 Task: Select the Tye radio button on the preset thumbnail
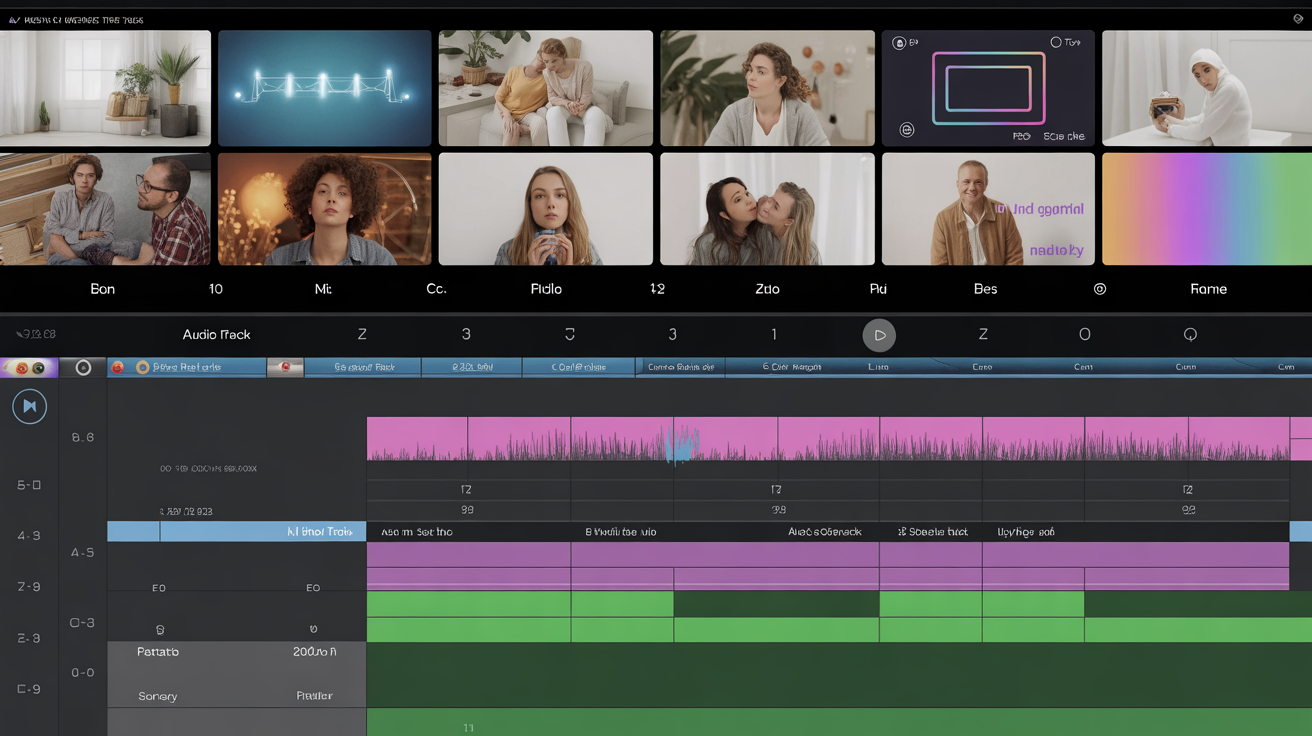tap(1055, 42)
